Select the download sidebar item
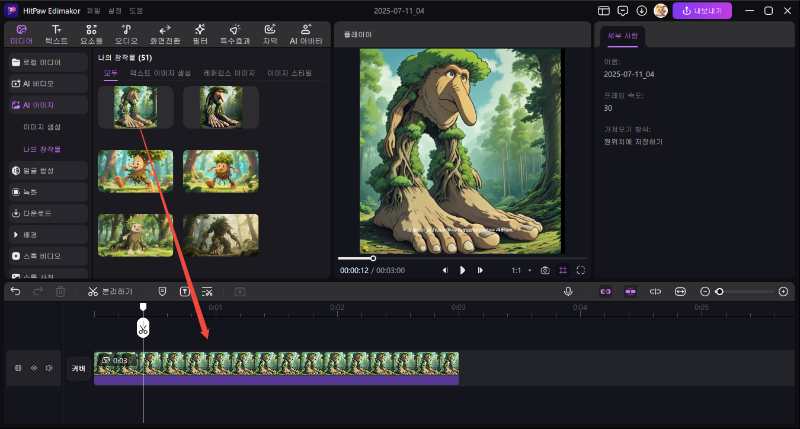Screen dimensions: 800x429 click(x=48, y=213)
